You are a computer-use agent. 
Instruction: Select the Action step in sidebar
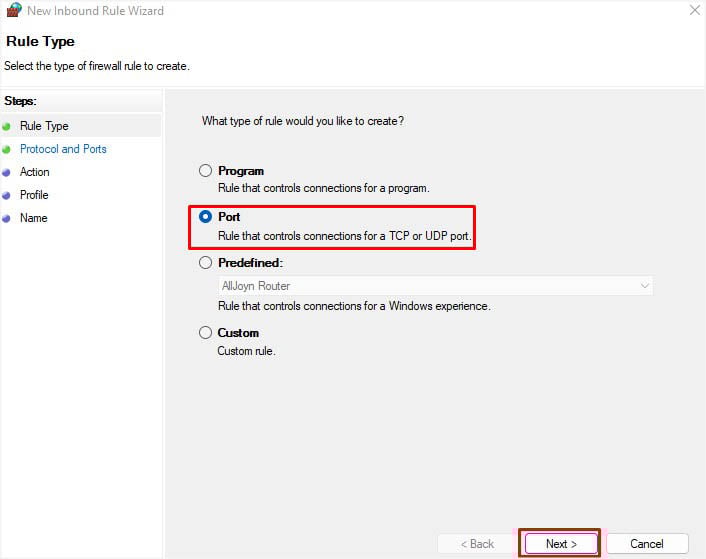click(x=34, y=172)
